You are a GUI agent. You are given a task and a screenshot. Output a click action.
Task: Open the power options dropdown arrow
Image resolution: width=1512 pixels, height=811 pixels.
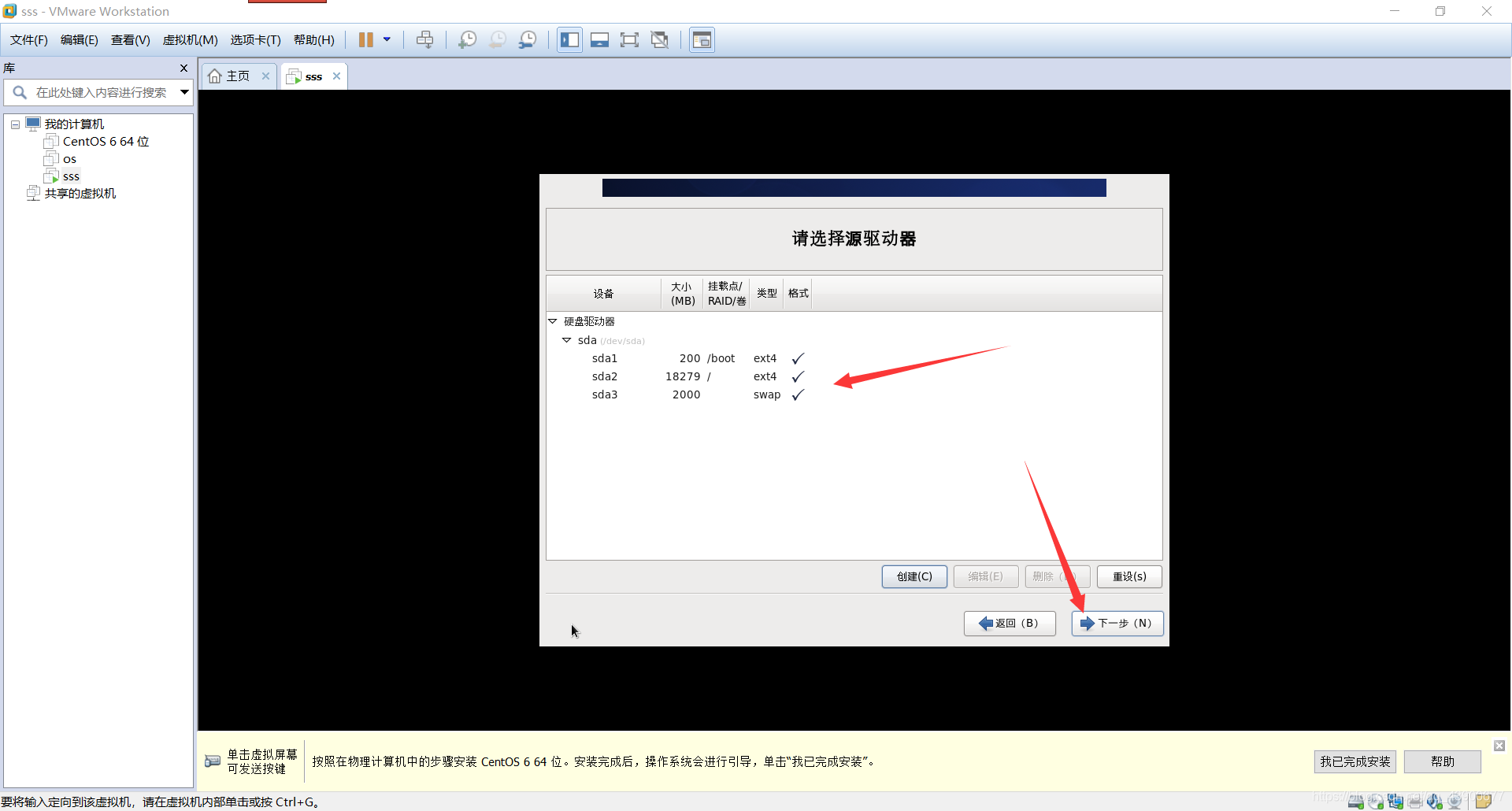387,40
